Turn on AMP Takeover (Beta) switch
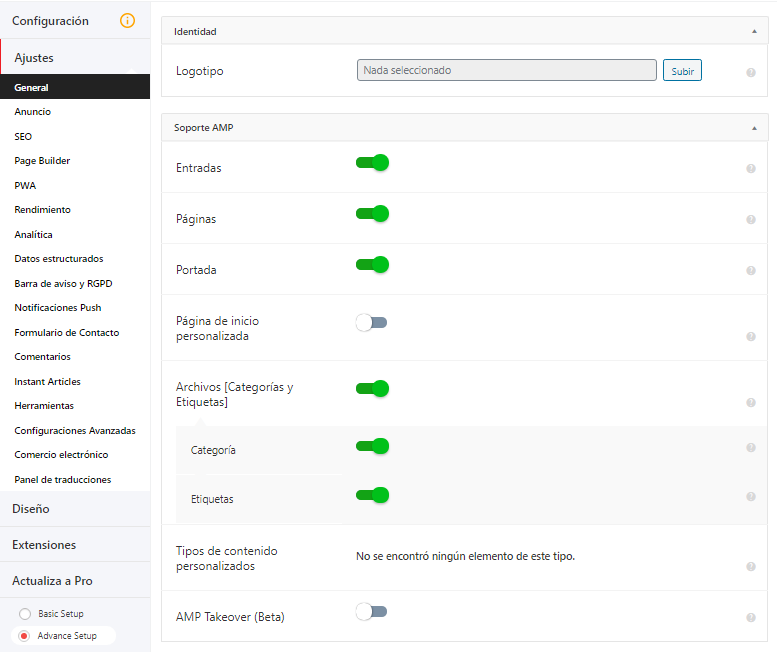 [x=371, y=611]
